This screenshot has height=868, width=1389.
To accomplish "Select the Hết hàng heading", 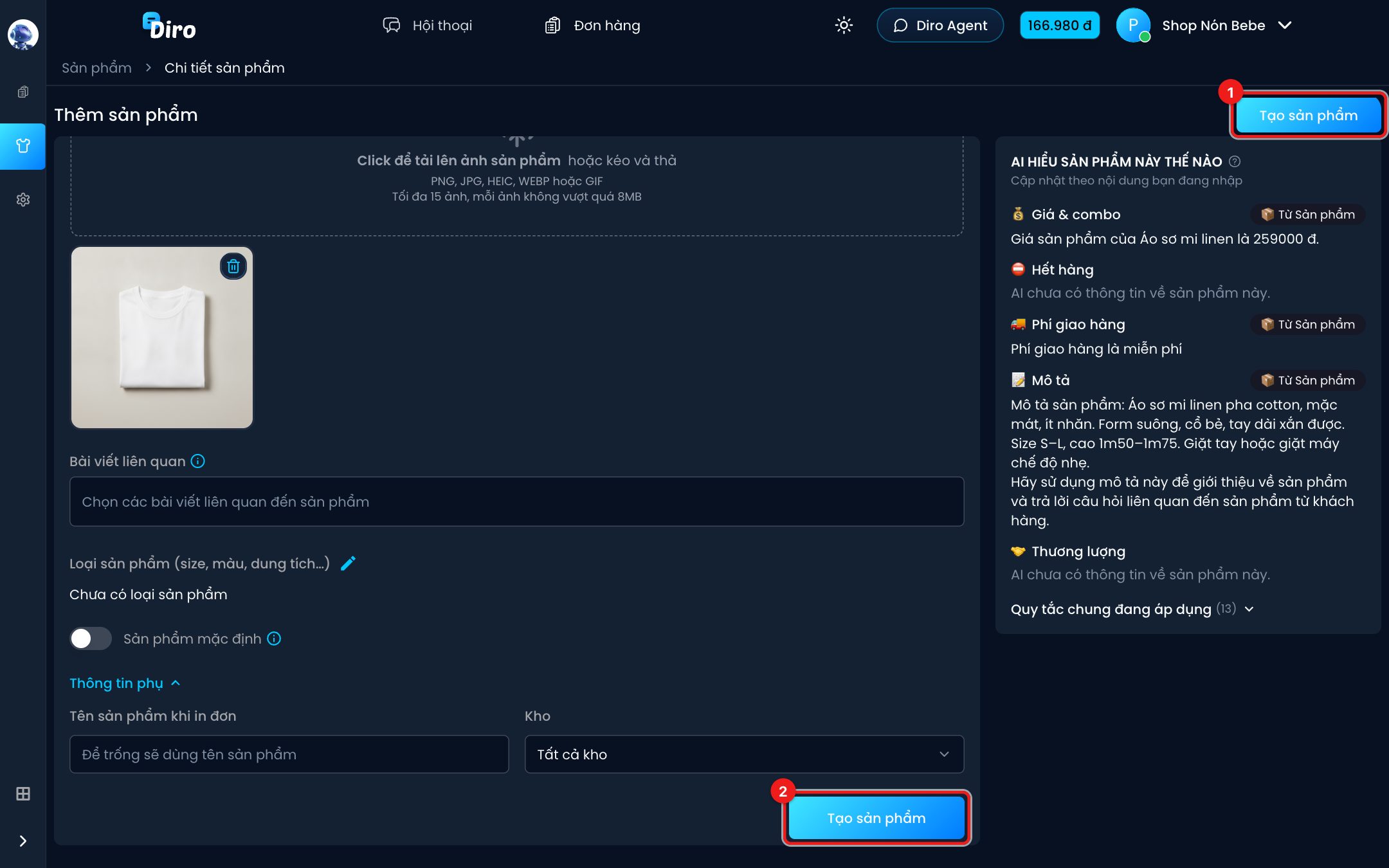I will (1062, 269).
